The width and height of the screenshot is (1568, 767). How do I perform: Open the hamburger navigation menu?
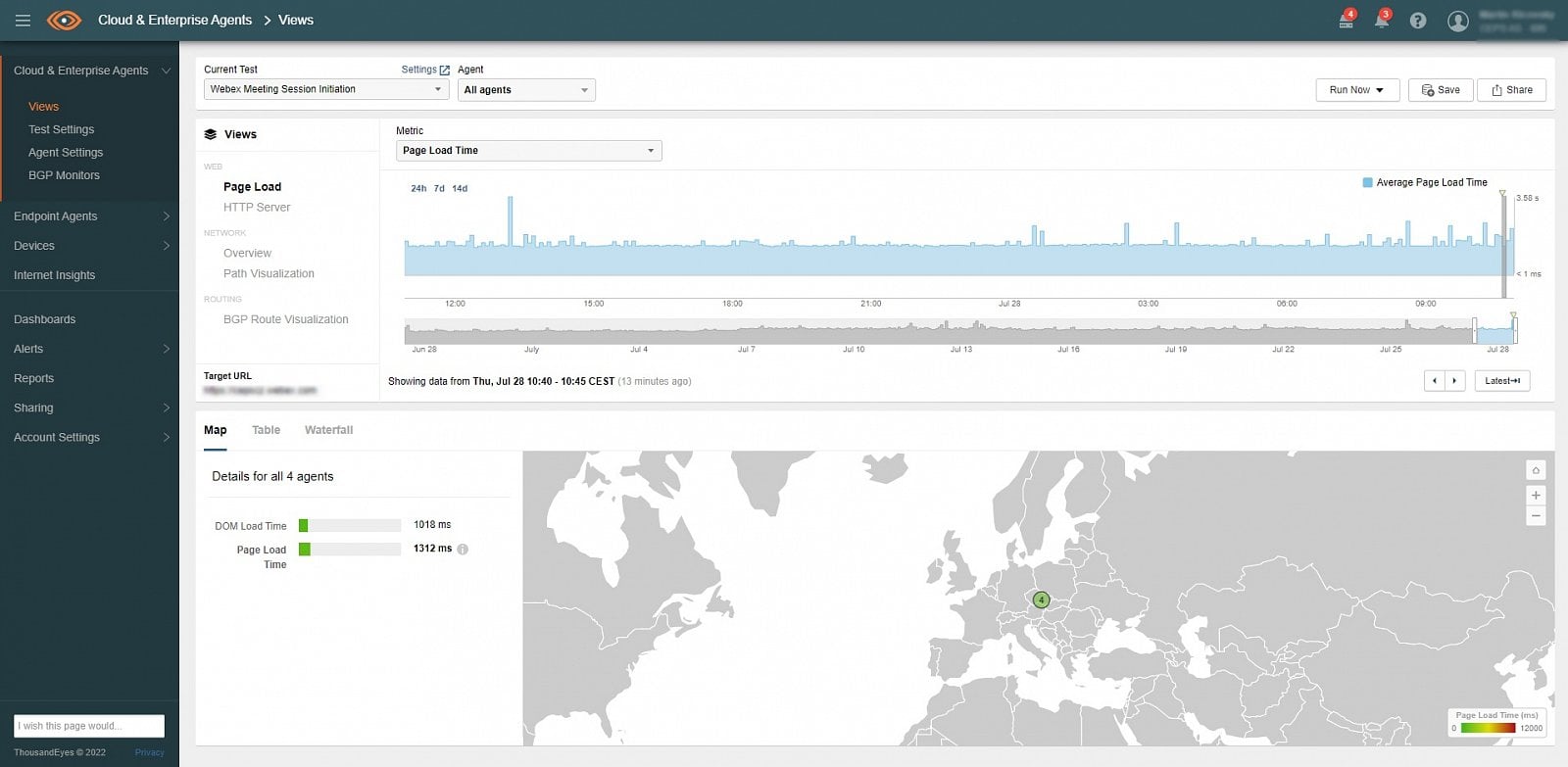click(23, 21)
